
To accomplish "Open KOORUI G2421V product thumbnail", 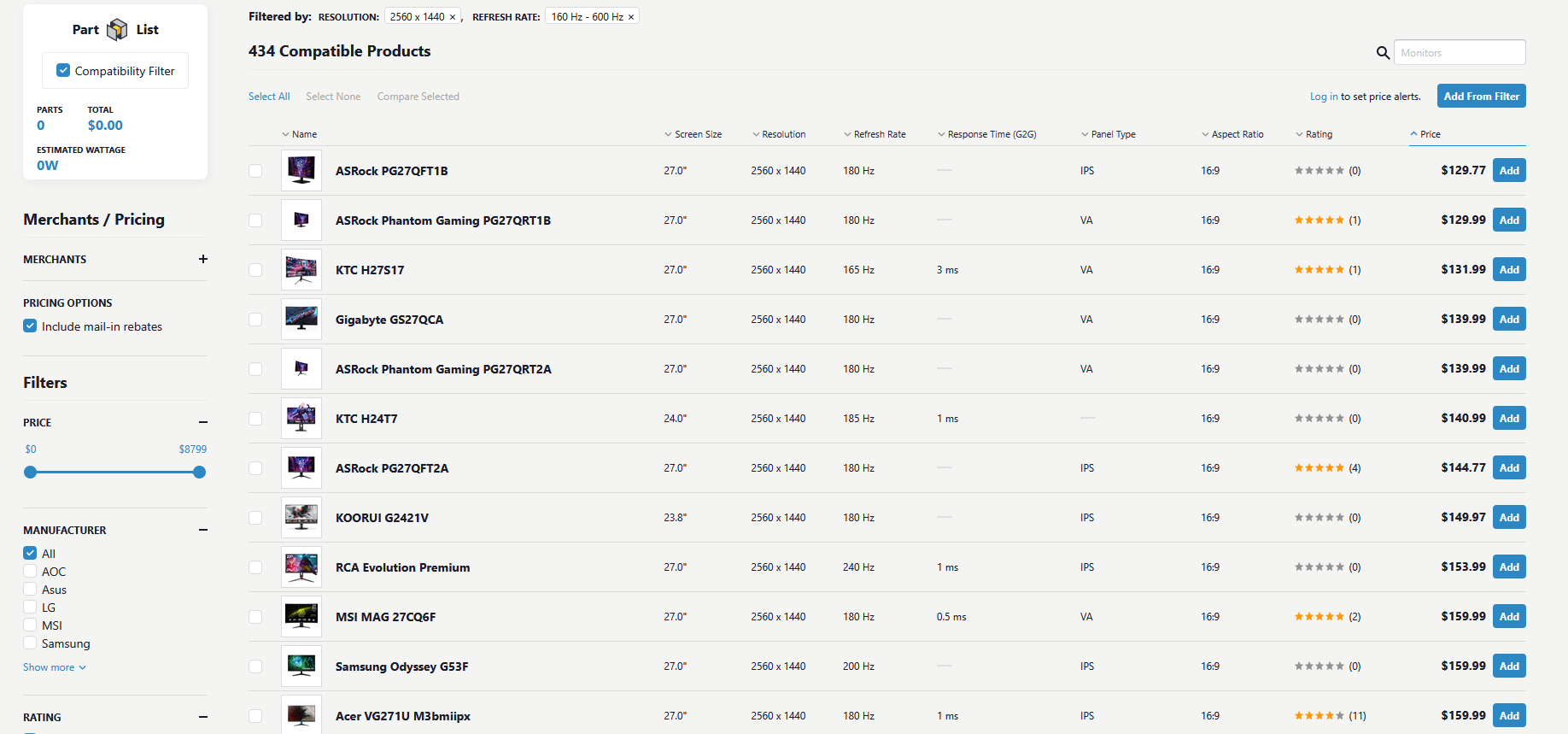I will pyautogui.click(x=301, y=518).
